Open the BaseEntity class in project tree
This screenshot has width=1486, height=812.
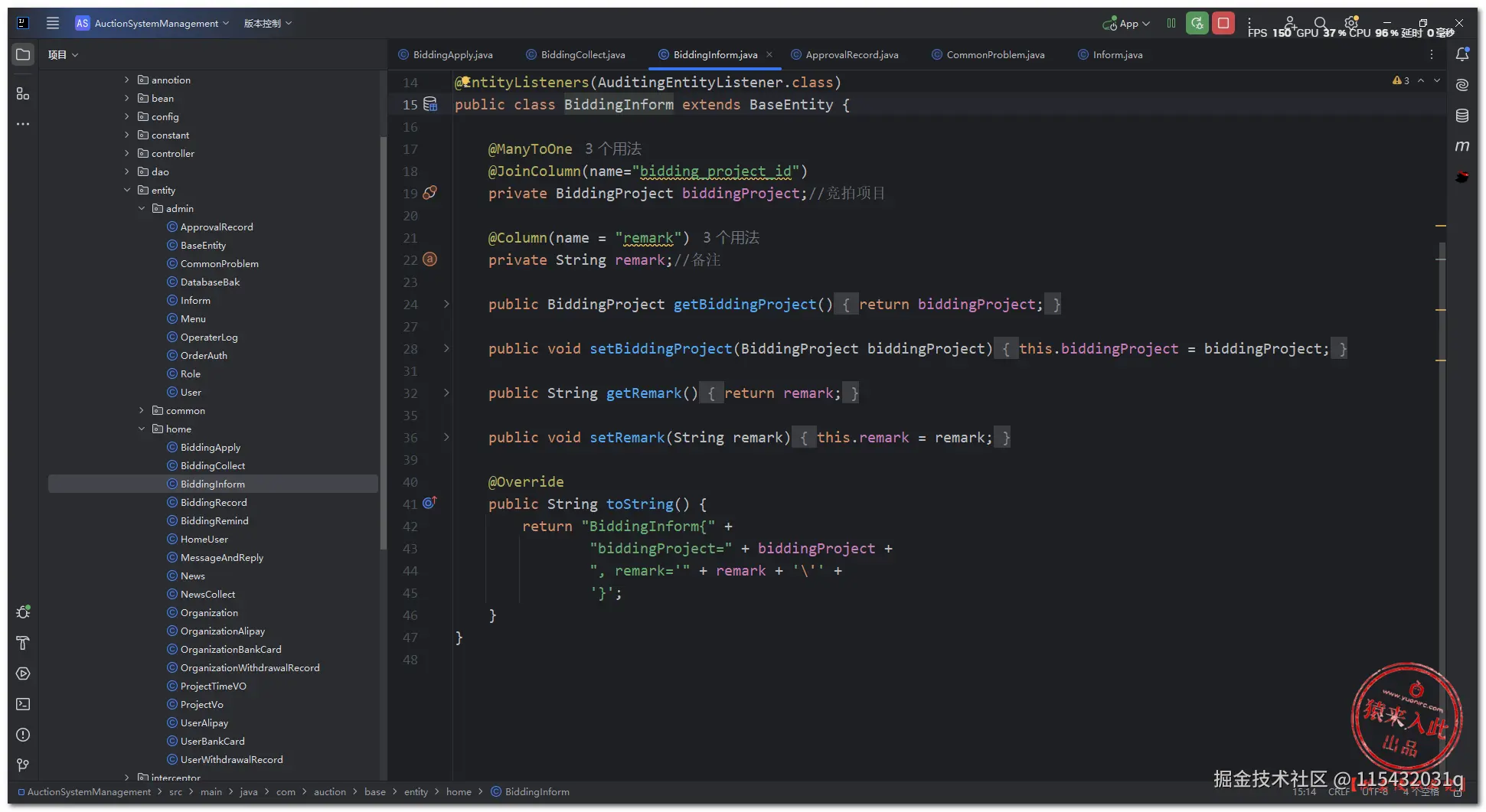pos(203,245)
